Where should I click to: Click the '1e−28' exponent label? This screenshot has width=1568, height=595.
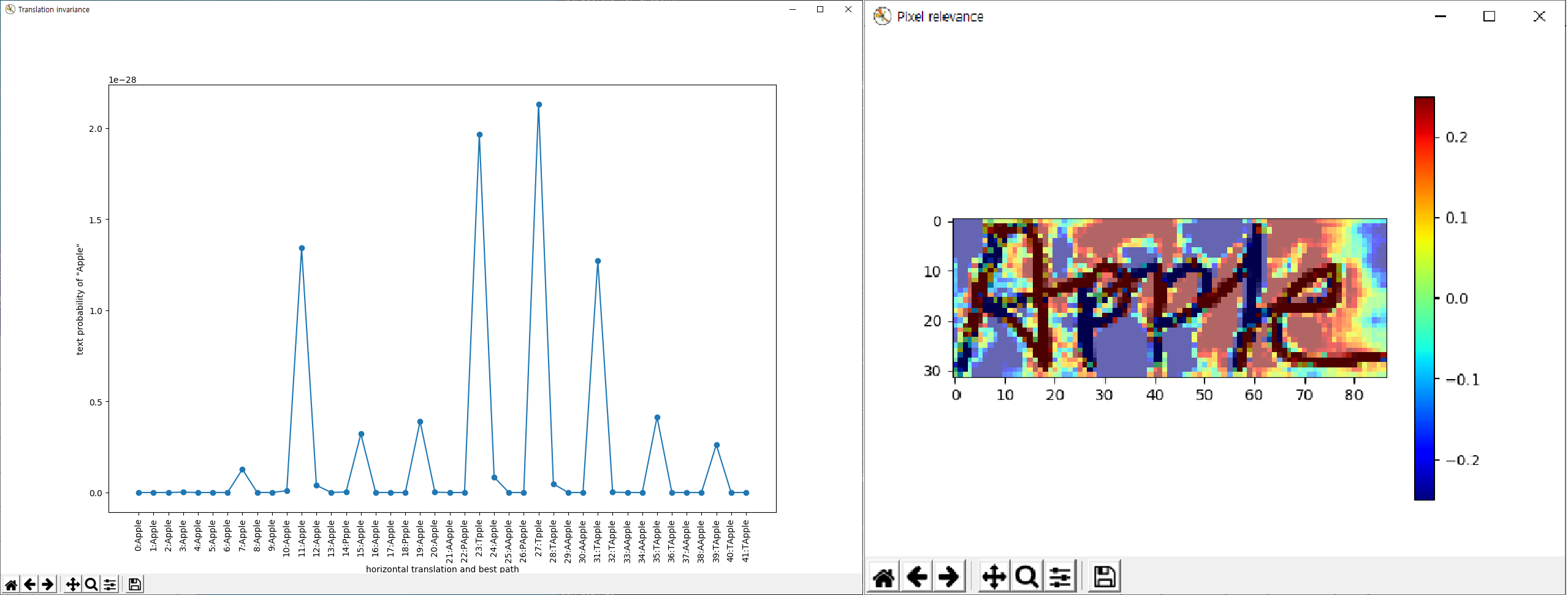[123, 80]
